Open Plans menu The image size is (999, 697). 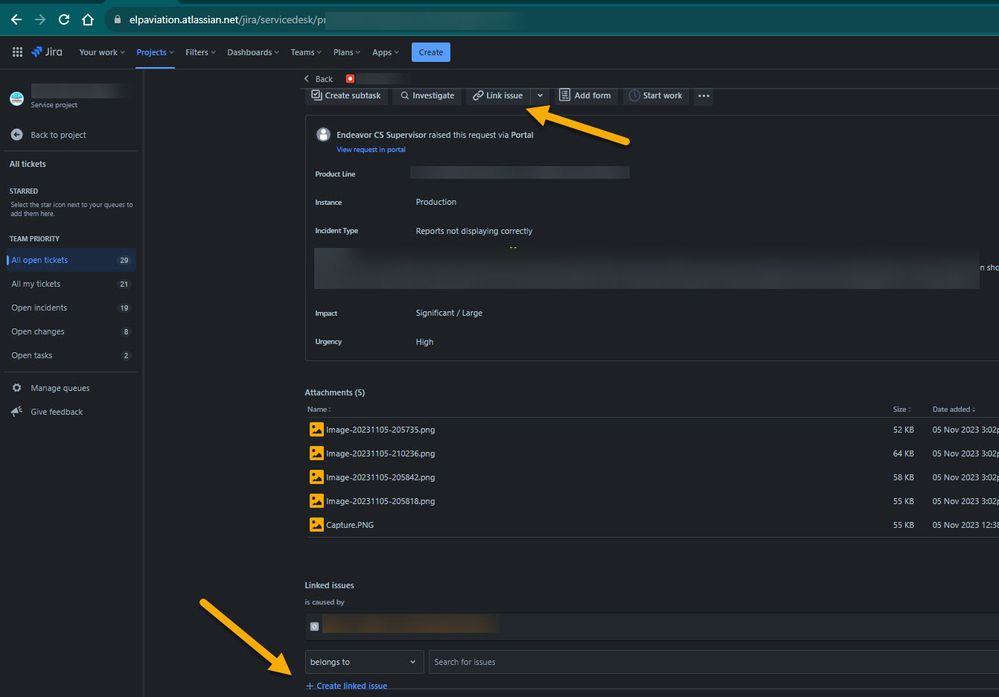[347, 52]
